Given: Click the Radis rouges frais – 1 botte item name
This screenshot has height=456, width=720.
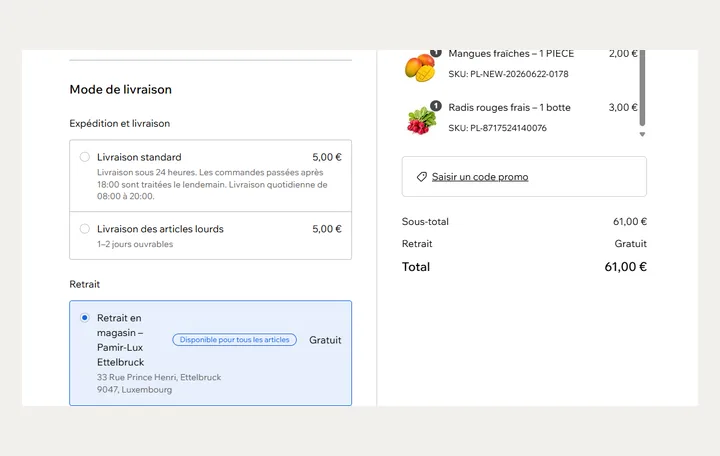Looking at the screenshot, I should click(509, 107).
